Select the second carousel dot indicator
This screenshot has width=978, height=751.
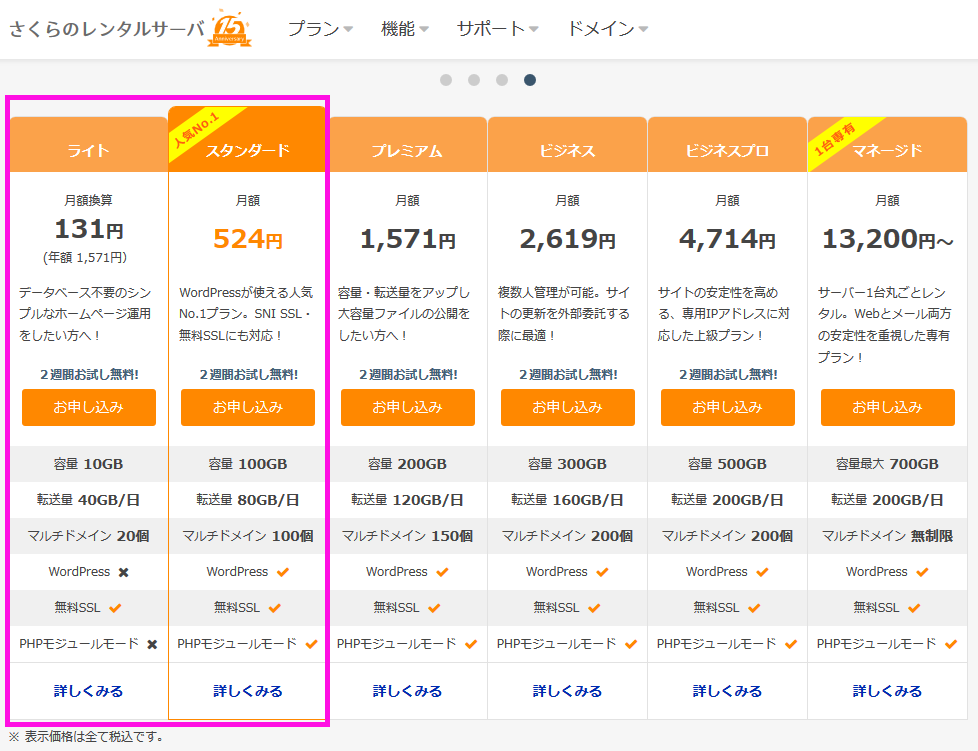pos(474,80)
